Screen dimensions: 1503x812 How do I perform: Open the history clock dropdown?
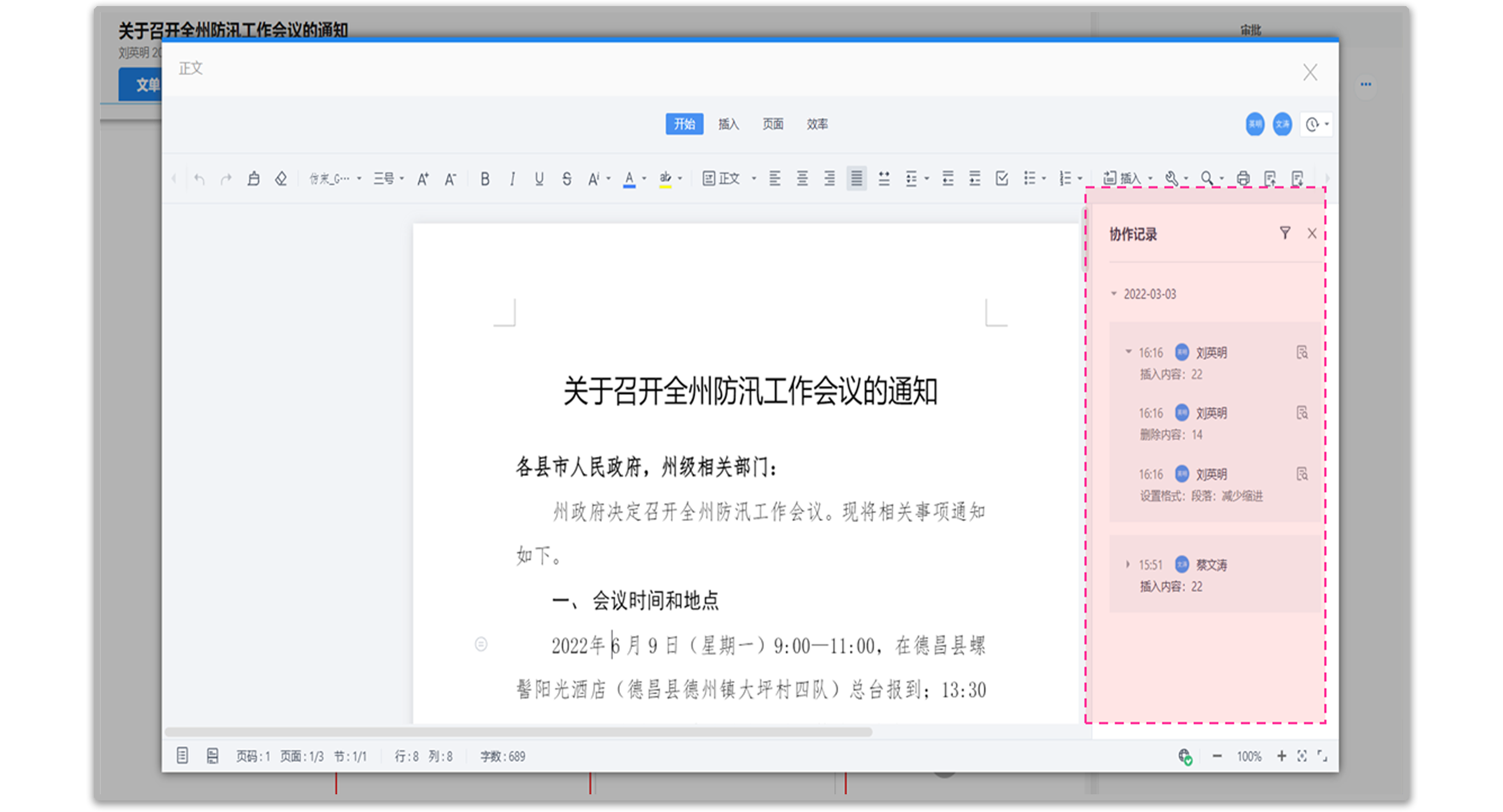click(x=1316, y=124)
